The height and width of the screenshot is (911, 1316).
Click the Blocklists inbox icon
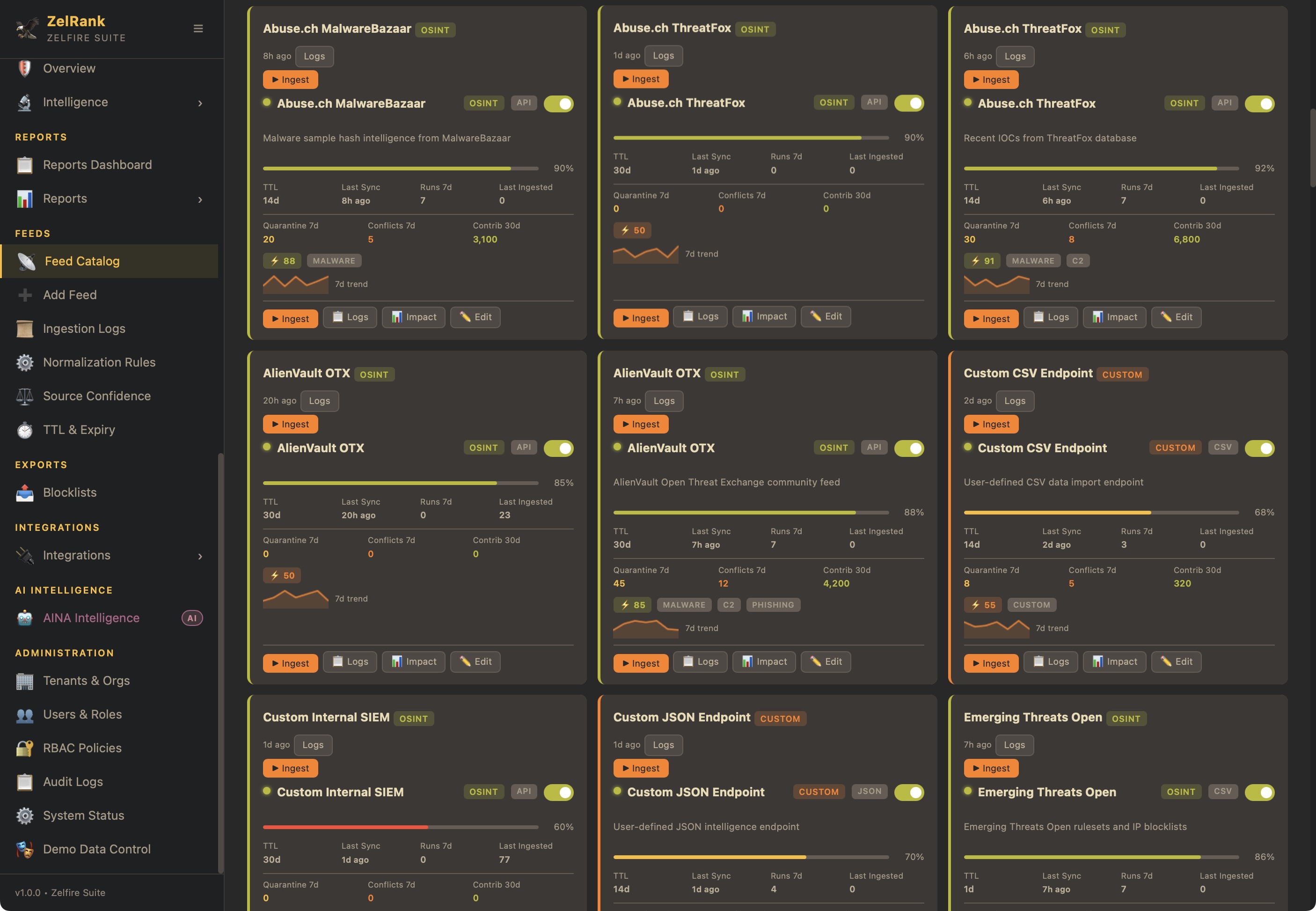[24, 492]
